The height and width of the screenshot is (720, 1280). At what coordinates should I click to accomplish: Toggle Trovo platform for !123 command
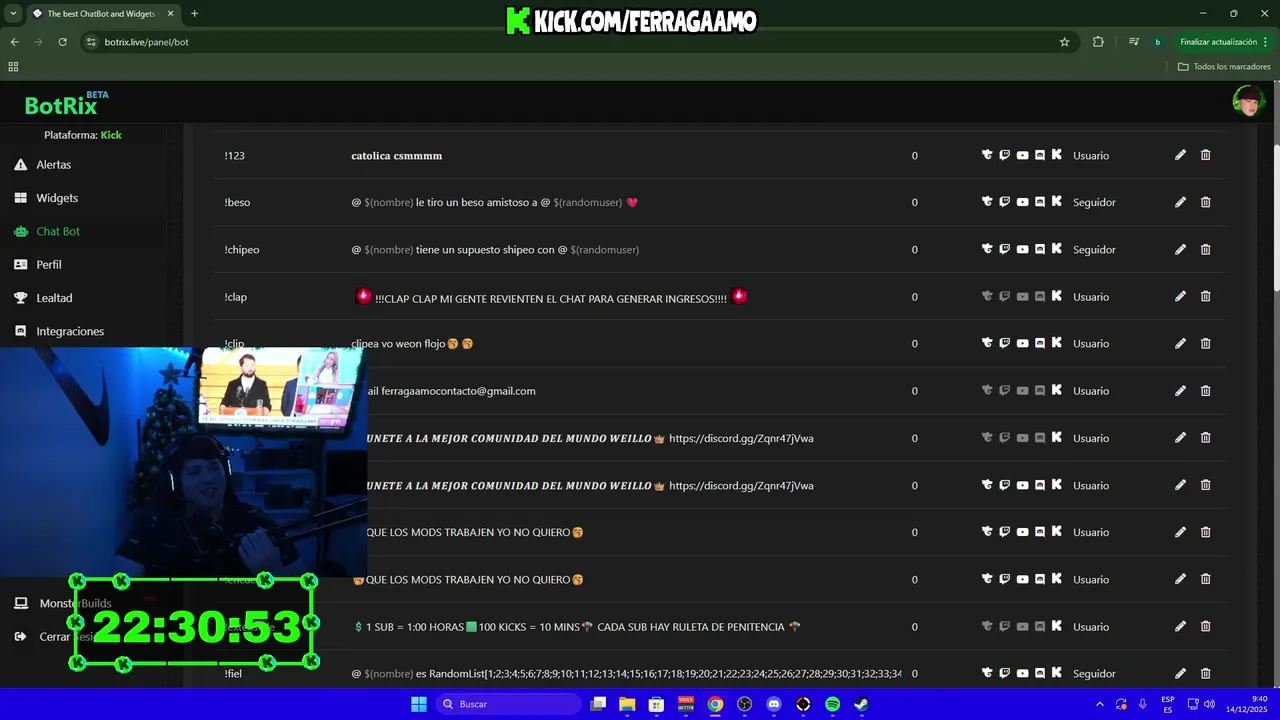(x=987, y=155)
